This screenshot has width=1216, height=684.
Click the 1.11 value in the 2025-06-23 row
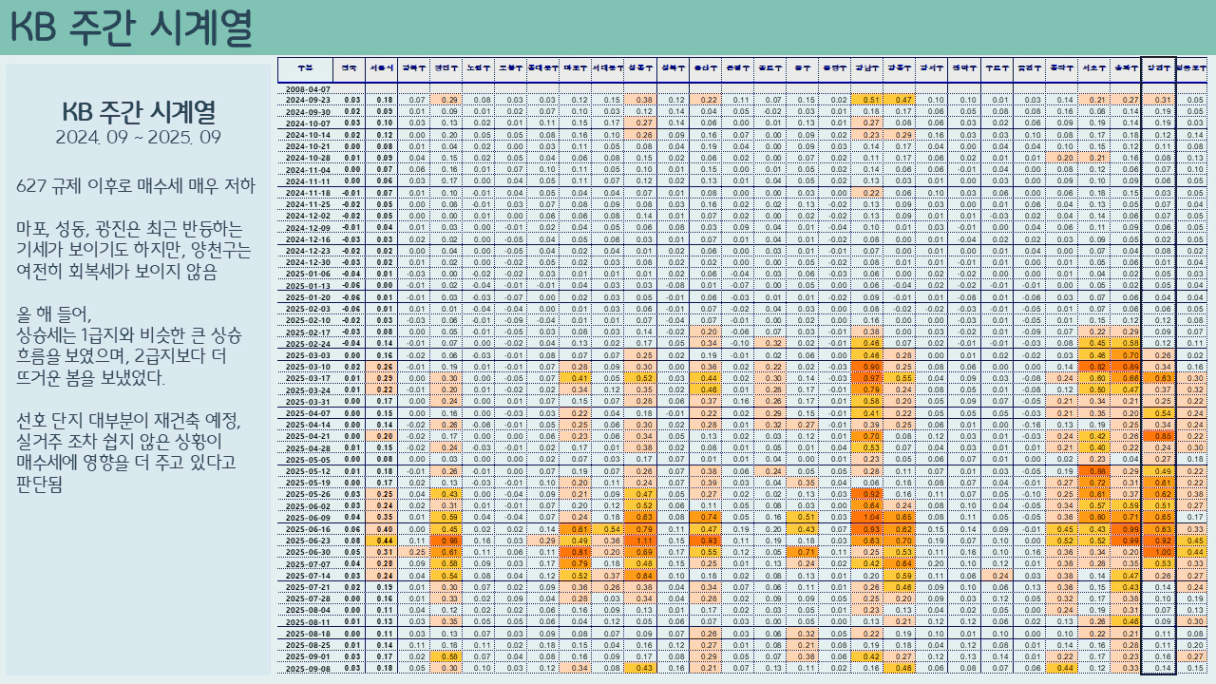click(644, 540)
